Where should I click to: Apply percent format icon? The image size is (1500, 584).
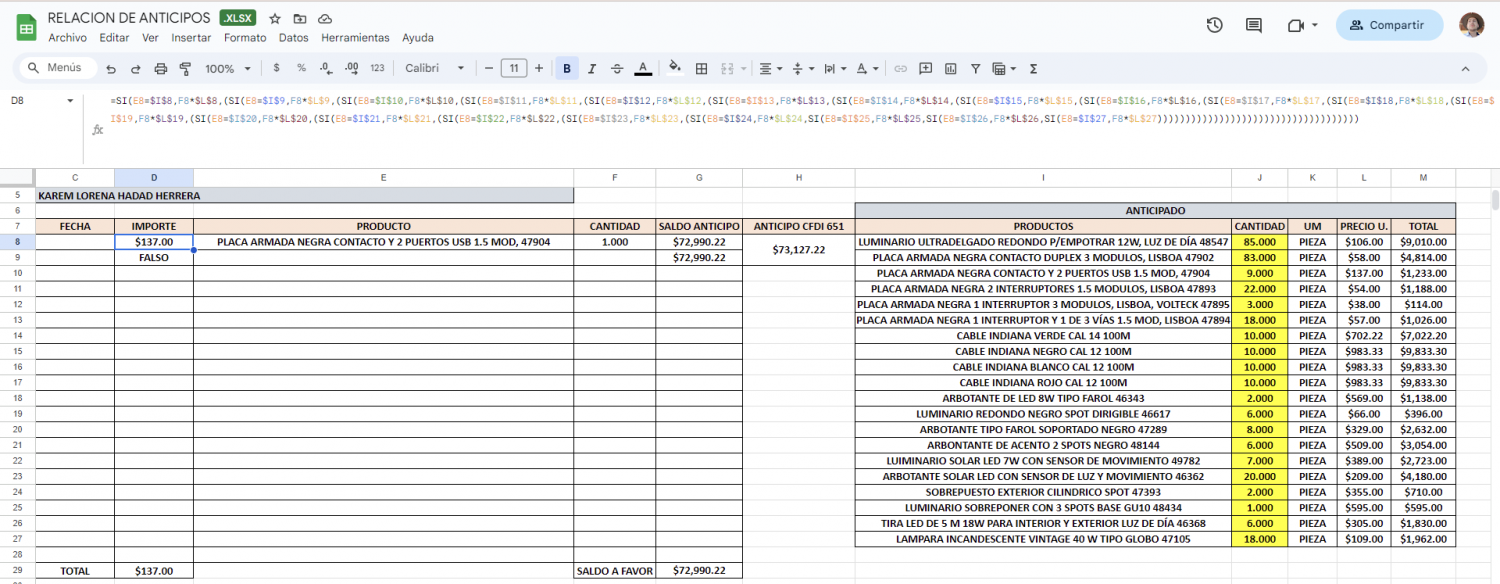click(301, 68)
